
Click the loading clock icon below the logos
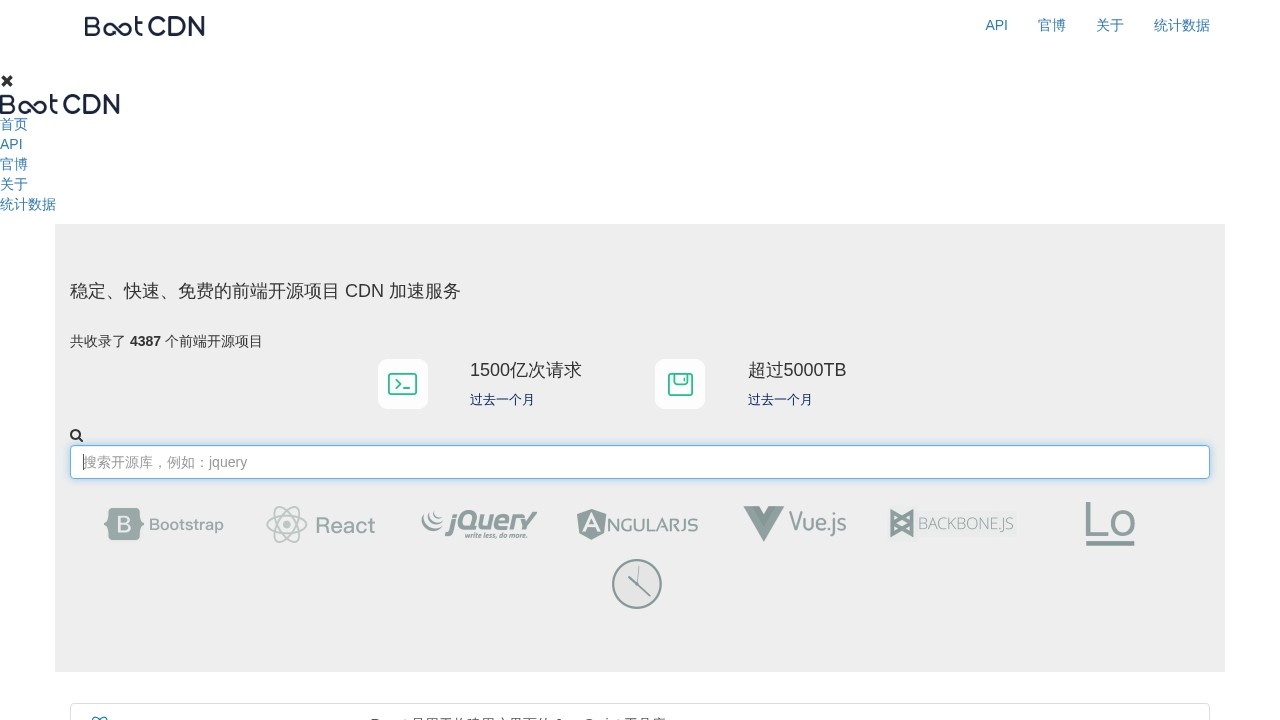coord(637,583)
